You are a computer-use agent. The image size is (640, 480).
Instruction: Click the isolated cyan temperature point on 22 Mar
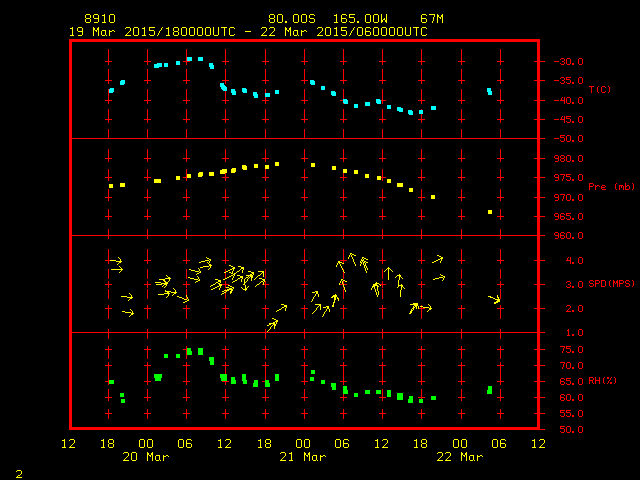tap(489, 91)
